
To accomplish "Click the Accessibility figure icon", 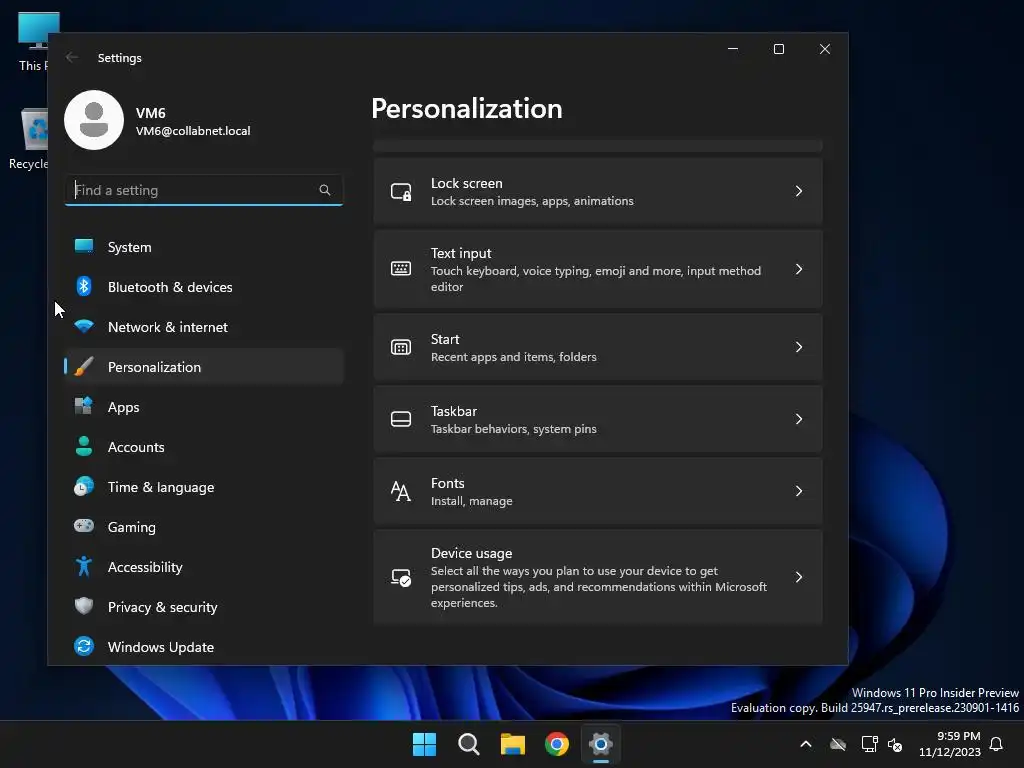I will (x=84, y=566).
